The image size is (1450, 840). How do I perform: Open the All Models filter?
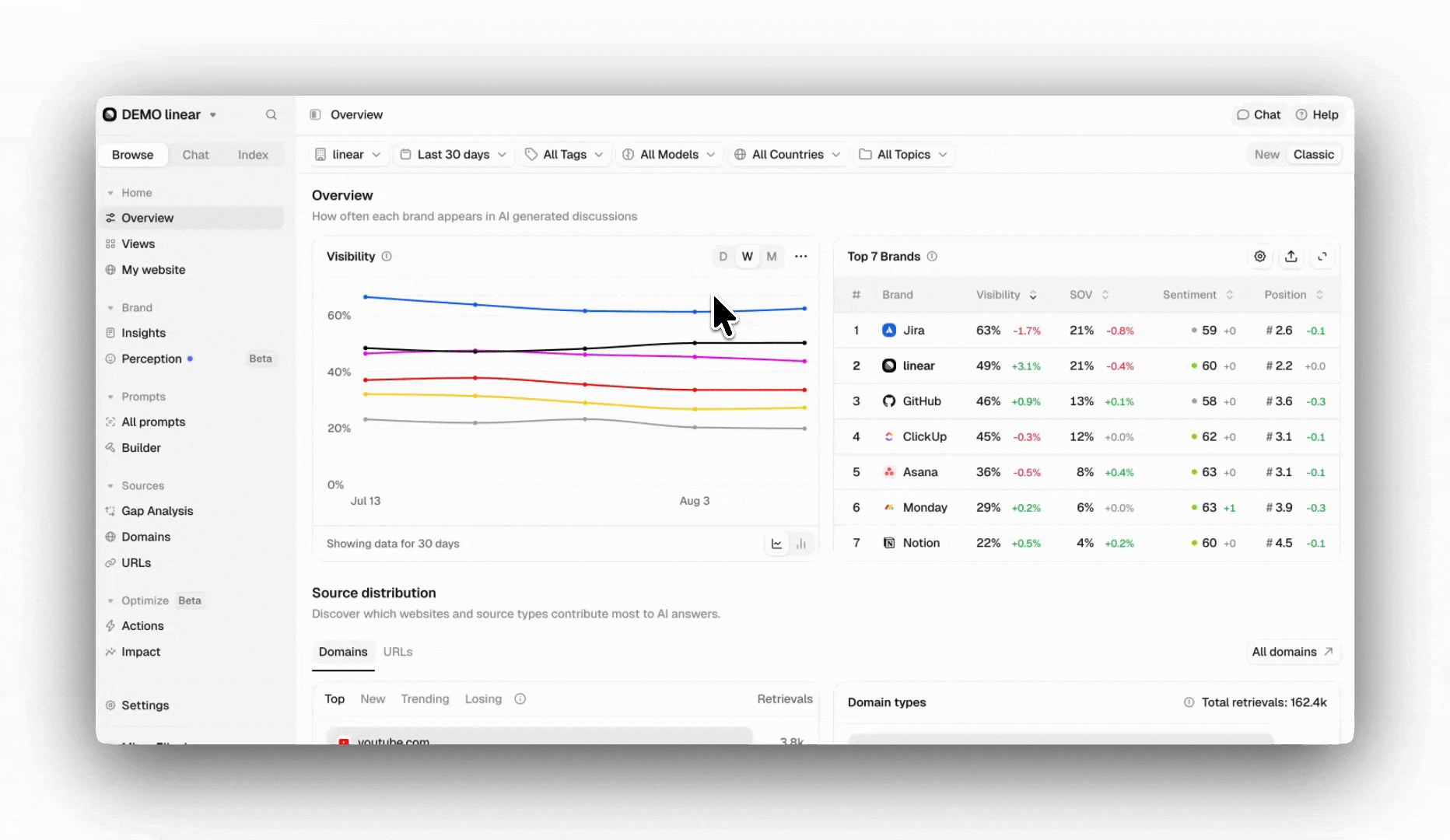pos(669,155)
